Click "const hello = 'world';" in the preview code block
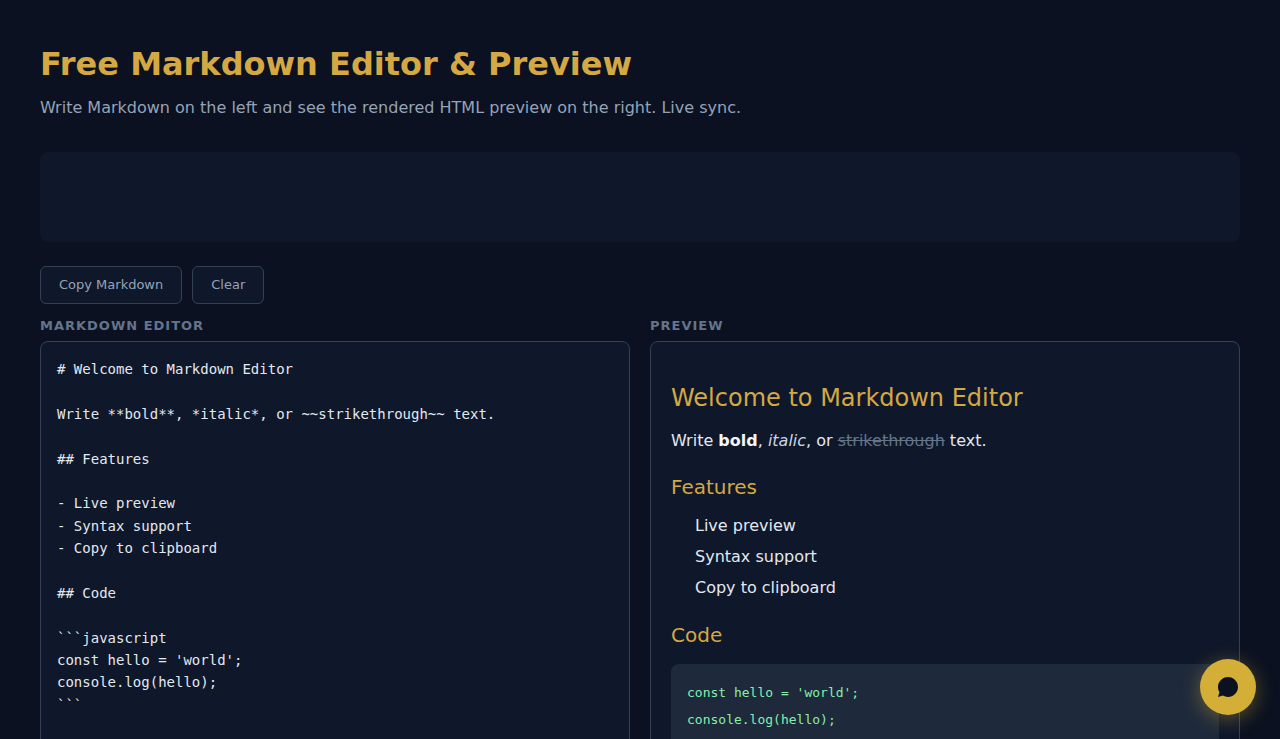Screen dimensions: 1280x739 773,693
